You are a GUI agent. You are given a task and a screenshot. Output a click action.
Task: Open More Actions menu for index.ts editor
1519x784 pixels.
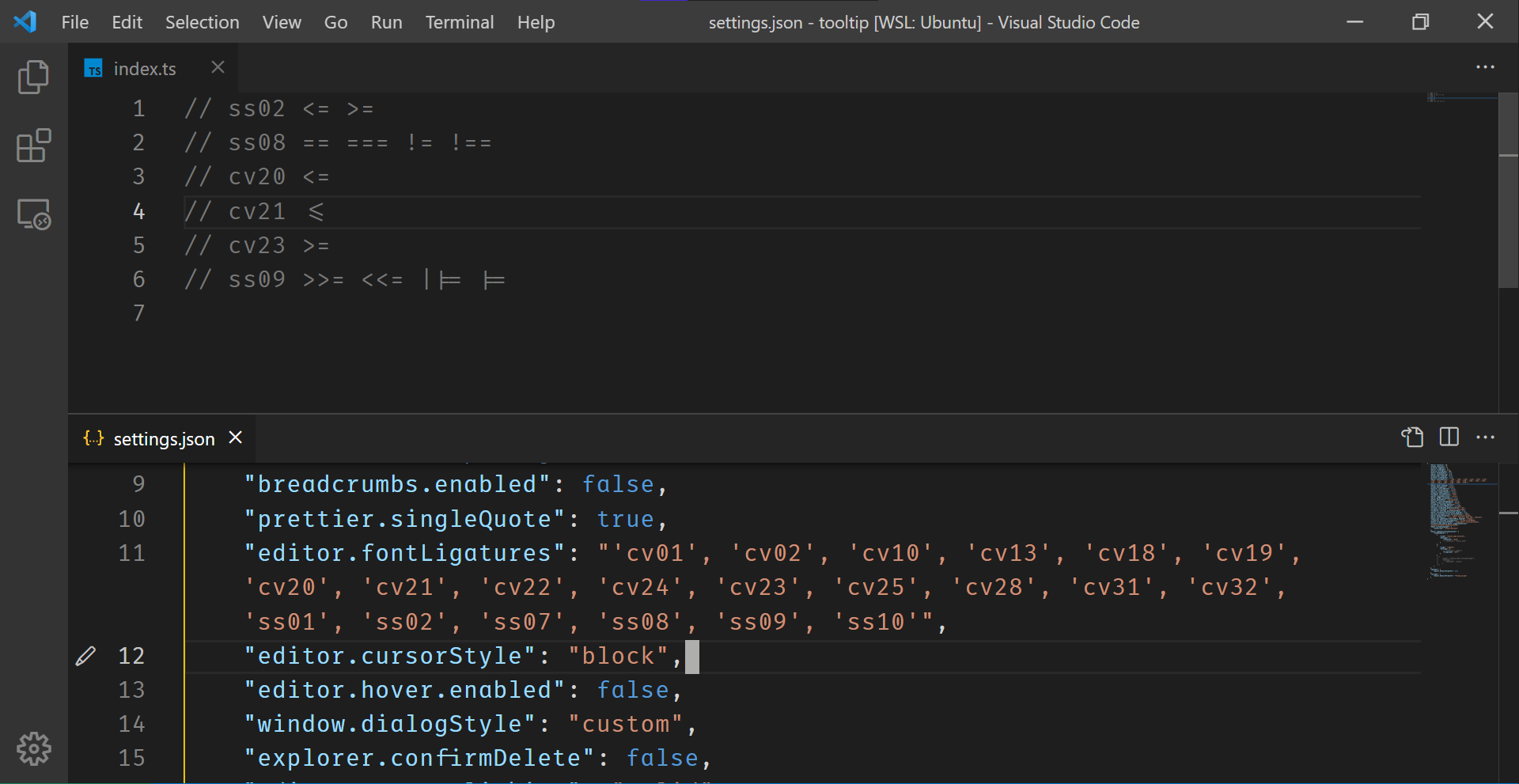coord(1486,67)
